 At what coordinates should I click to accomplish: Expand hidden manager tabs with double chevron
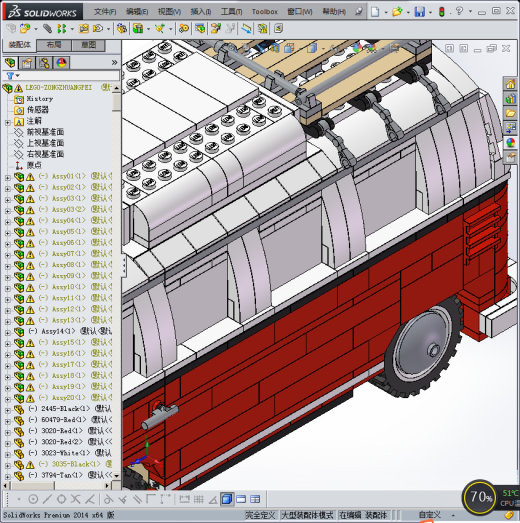(114, 62)
